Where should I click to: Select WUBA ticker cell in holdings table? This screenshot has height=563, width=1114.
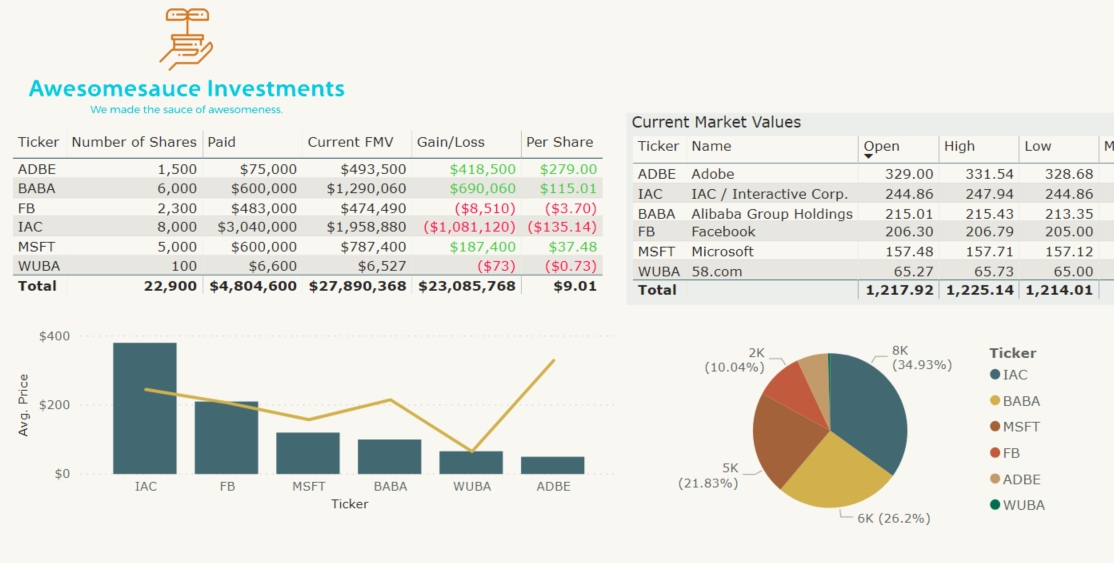39,266
